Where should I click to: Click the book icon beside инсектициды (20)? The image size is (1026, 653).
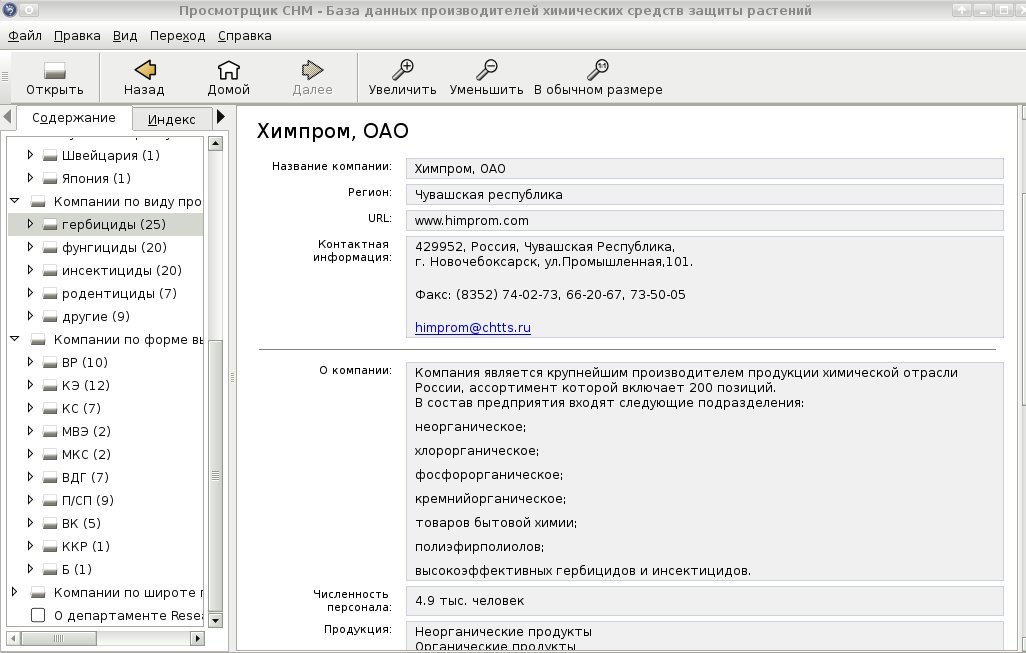click(x=50, y=270)
